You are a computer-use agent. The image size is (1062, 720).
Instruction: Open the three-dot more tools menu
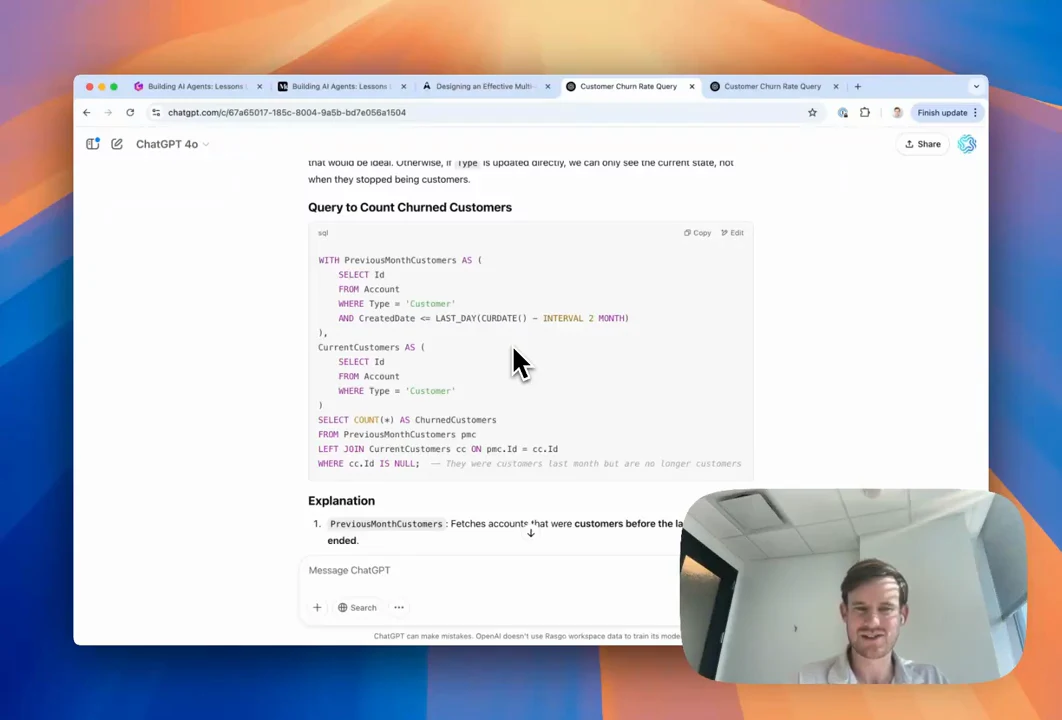pyautogui.click(x=399, y=608)
